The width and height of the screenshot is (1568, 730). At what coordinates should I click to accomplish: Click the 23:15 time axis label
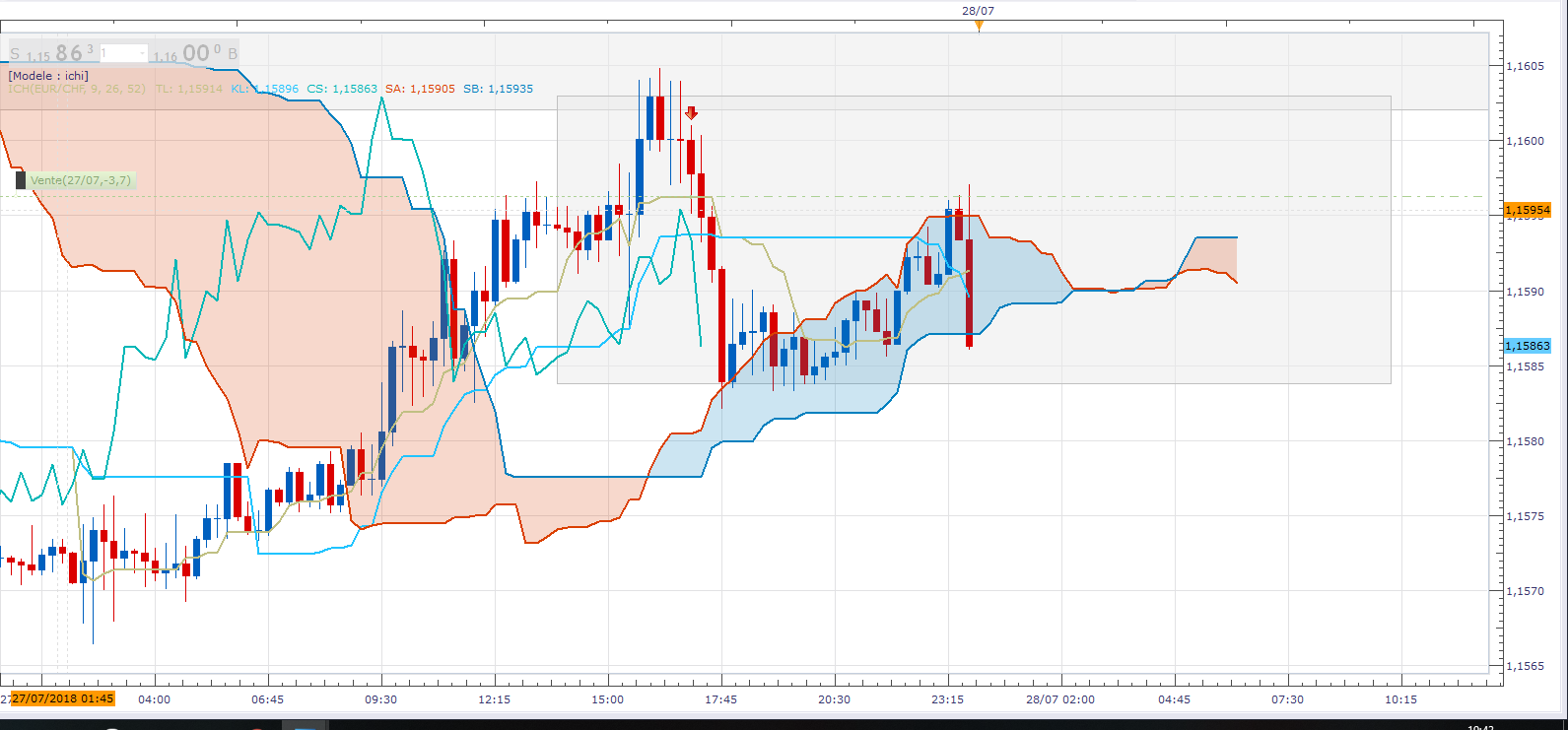tap(947, 699)
